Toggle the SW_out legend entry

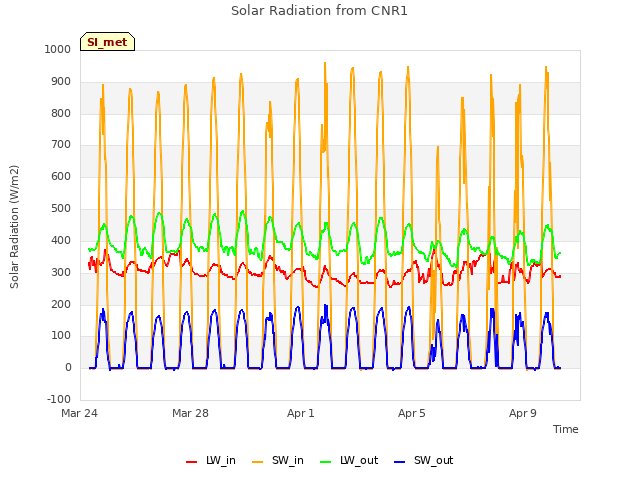pyautogui.click(x=424, y=460)
